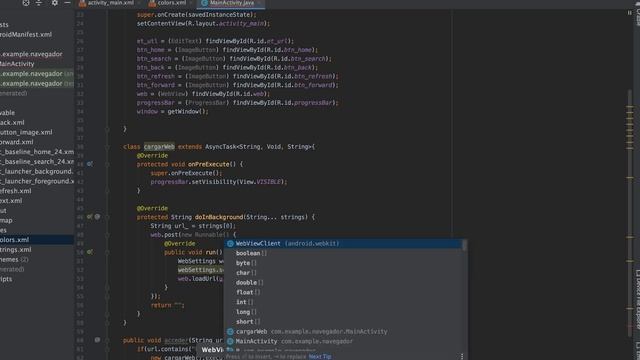
Task: Select back.xml in the project tree
Action: tap(12, 122)
